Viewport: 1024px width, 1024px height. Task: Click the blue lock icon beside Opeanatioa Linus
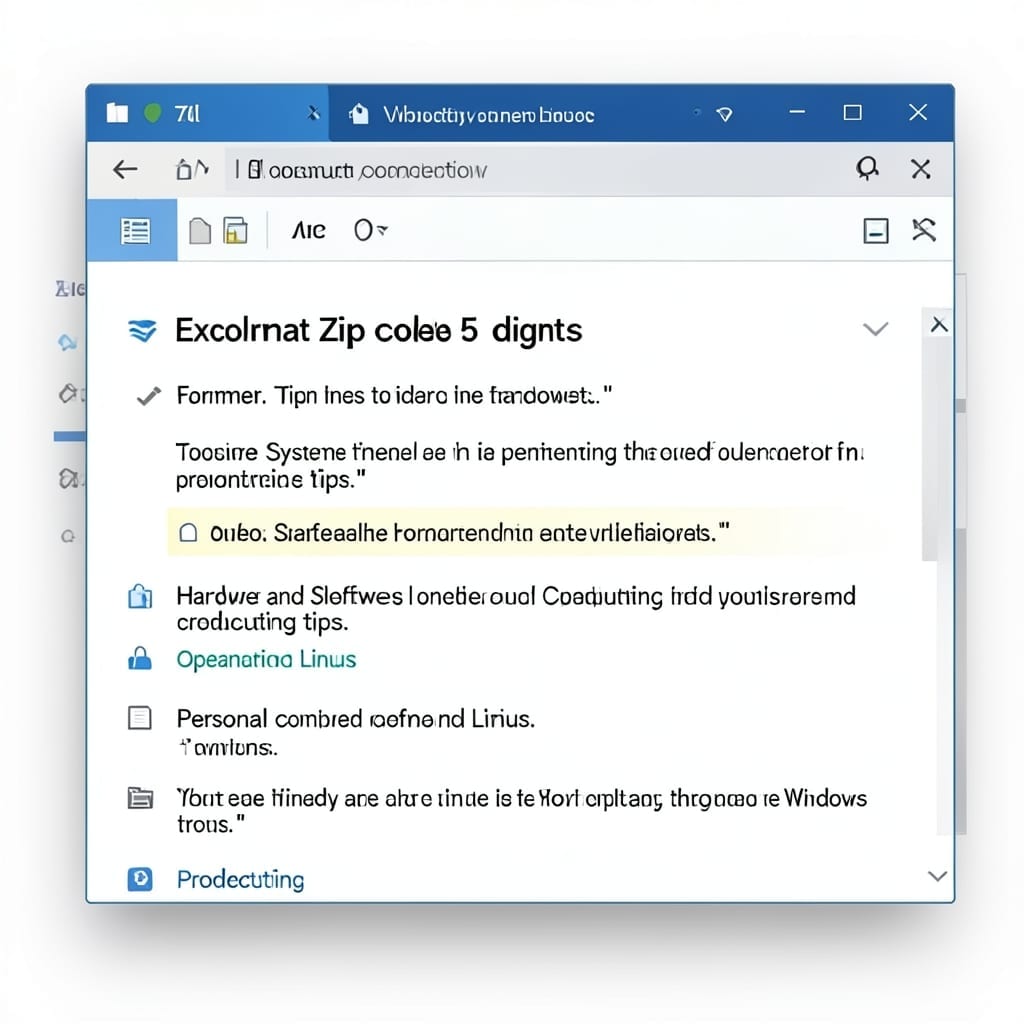click(140, 658)
